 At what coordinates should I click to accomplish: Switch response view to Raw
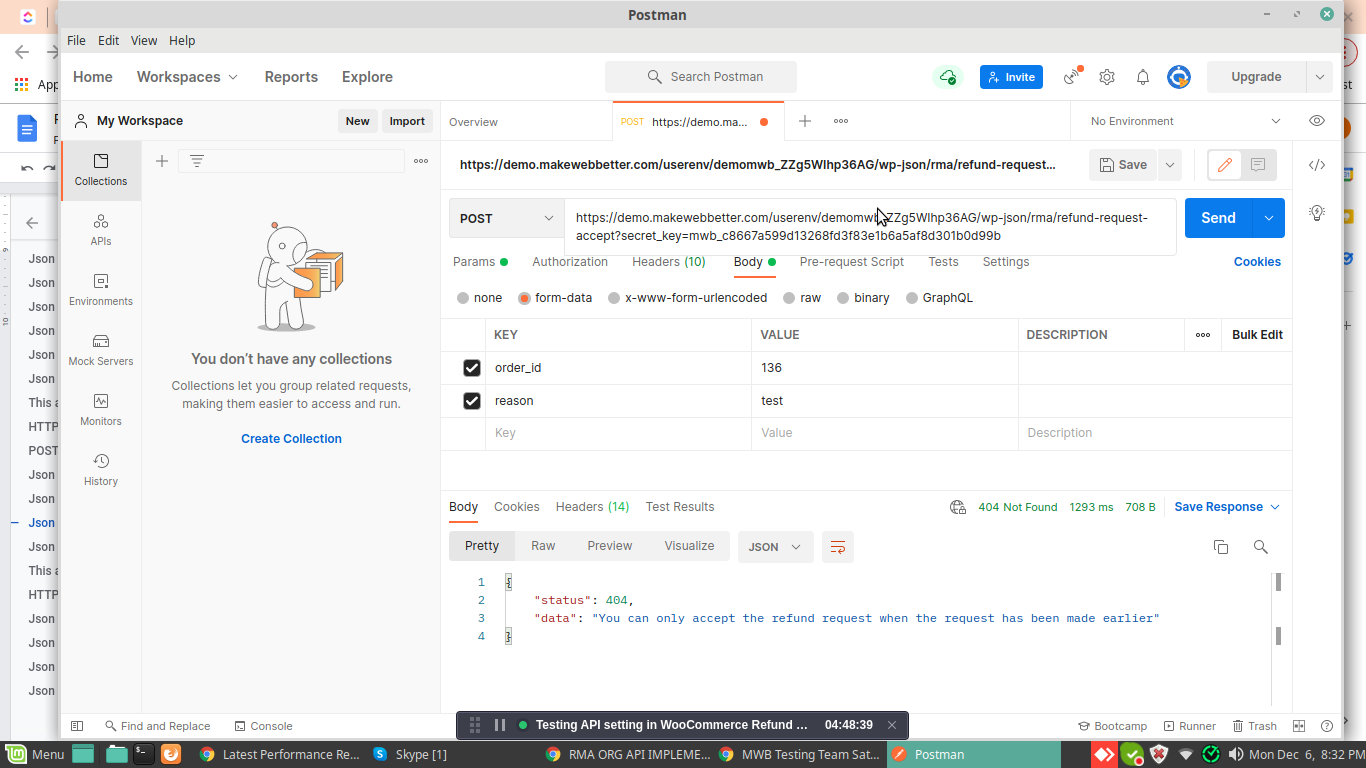click(x=543, y=546)
